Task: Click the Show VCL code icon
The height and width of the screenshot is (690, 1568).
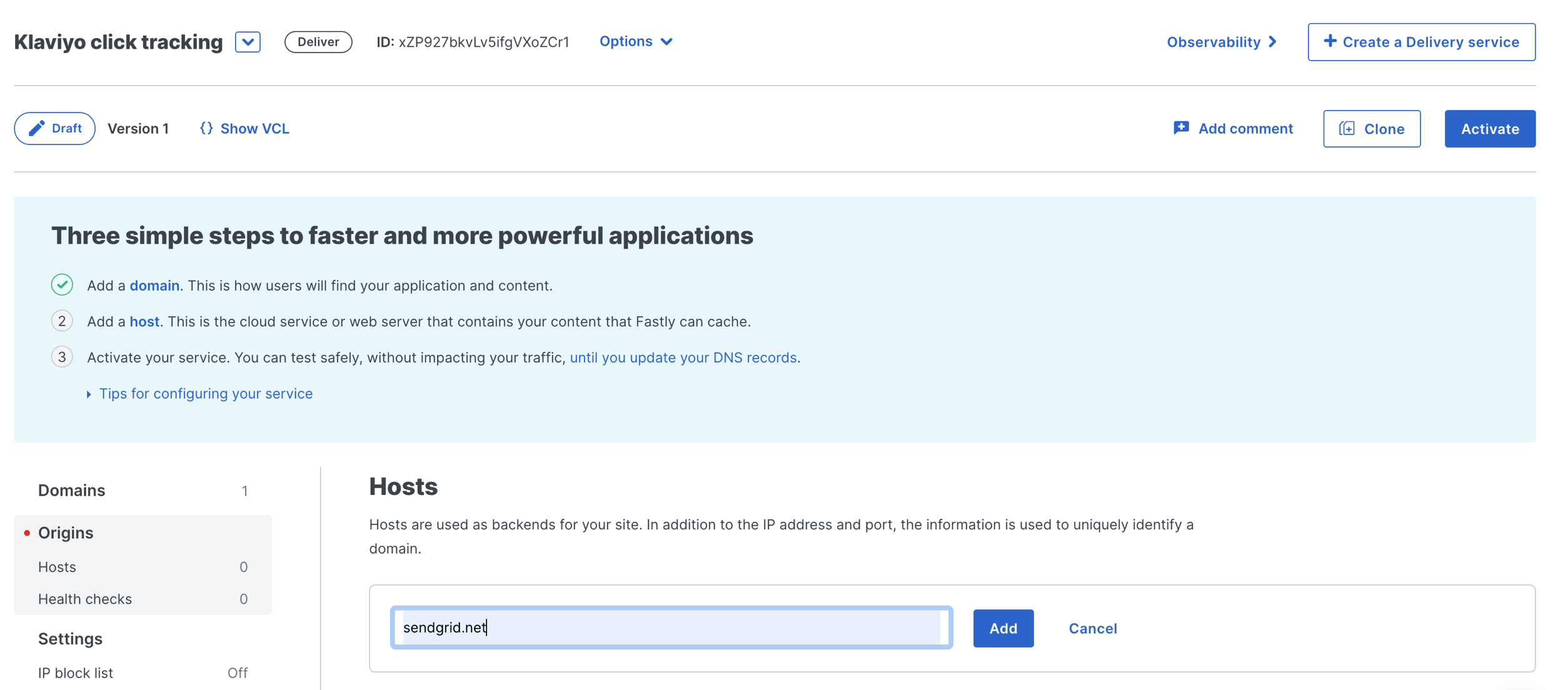Action: pyautogui.click(x=205, y=128)
